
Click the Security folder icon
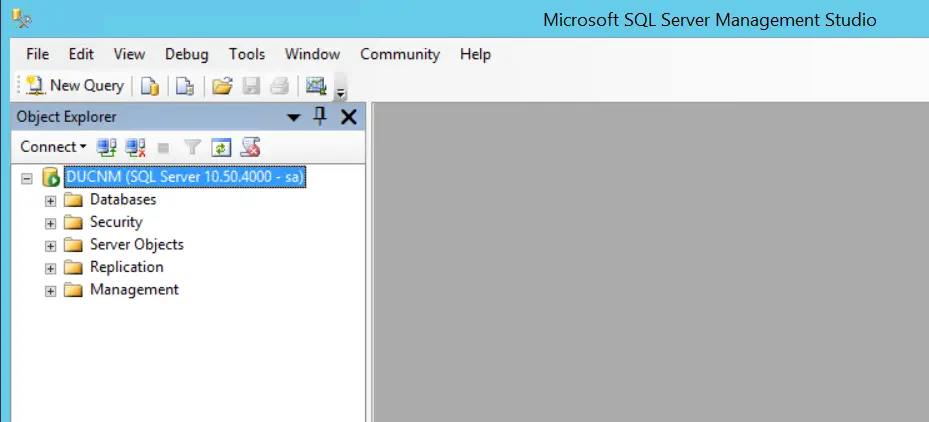[x=73, y=222]
